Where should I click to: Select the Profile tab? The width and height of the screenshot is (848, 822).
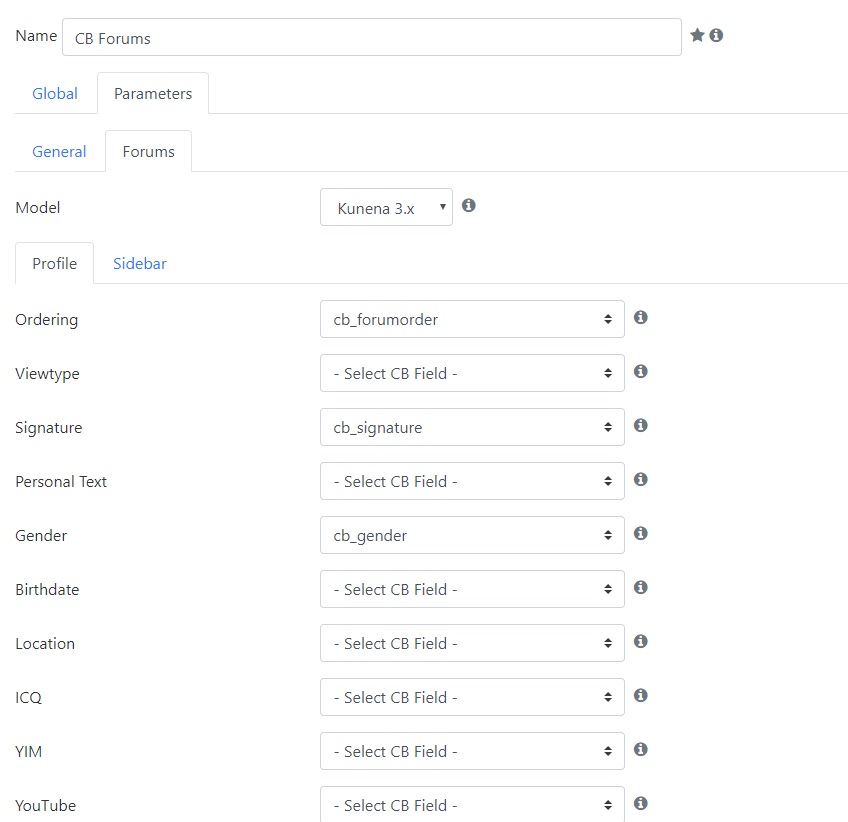pos(55,263)
